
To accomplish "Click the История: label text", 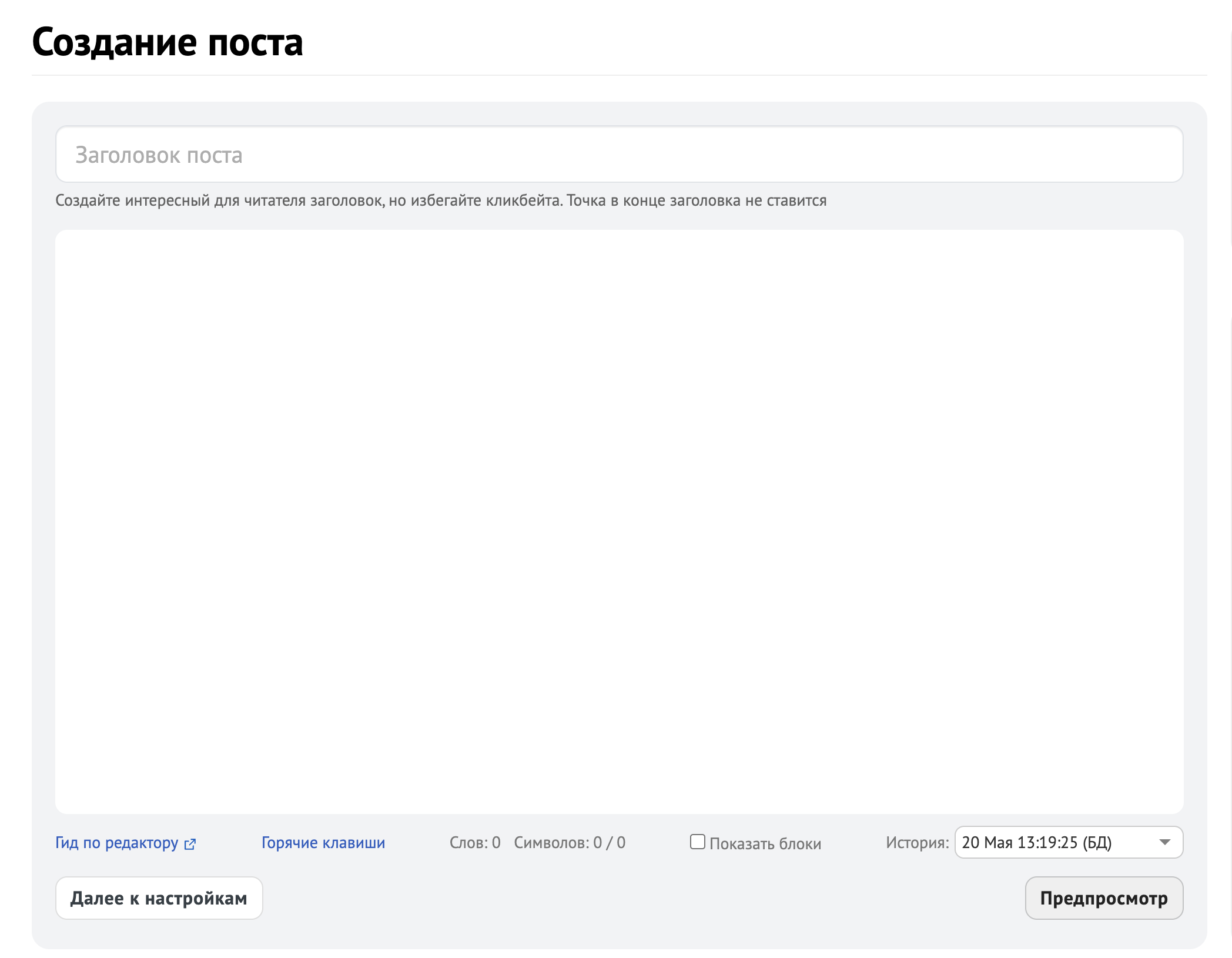I will [x=917, y=843].
